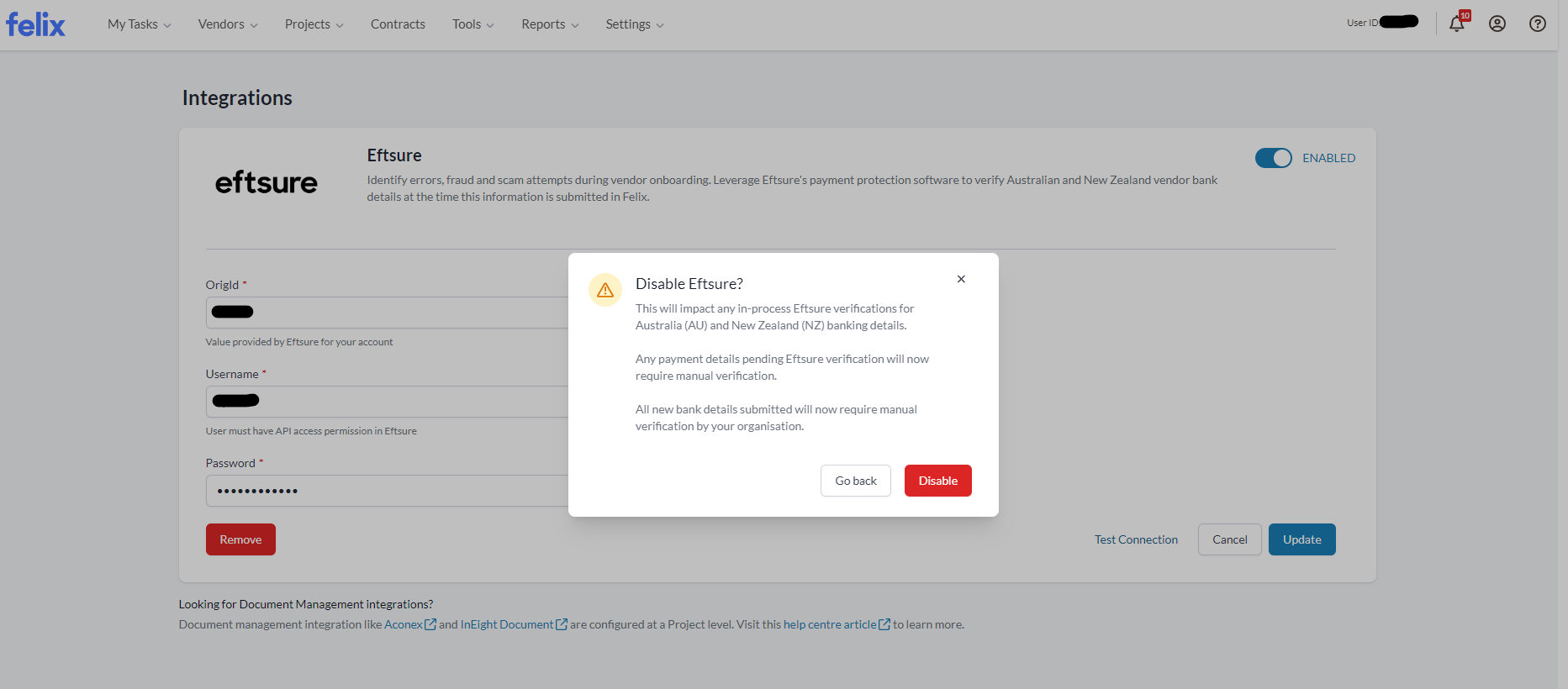Click the User ID text
The height and width of the screenshot is (689, 1568).
(1362, 23)
